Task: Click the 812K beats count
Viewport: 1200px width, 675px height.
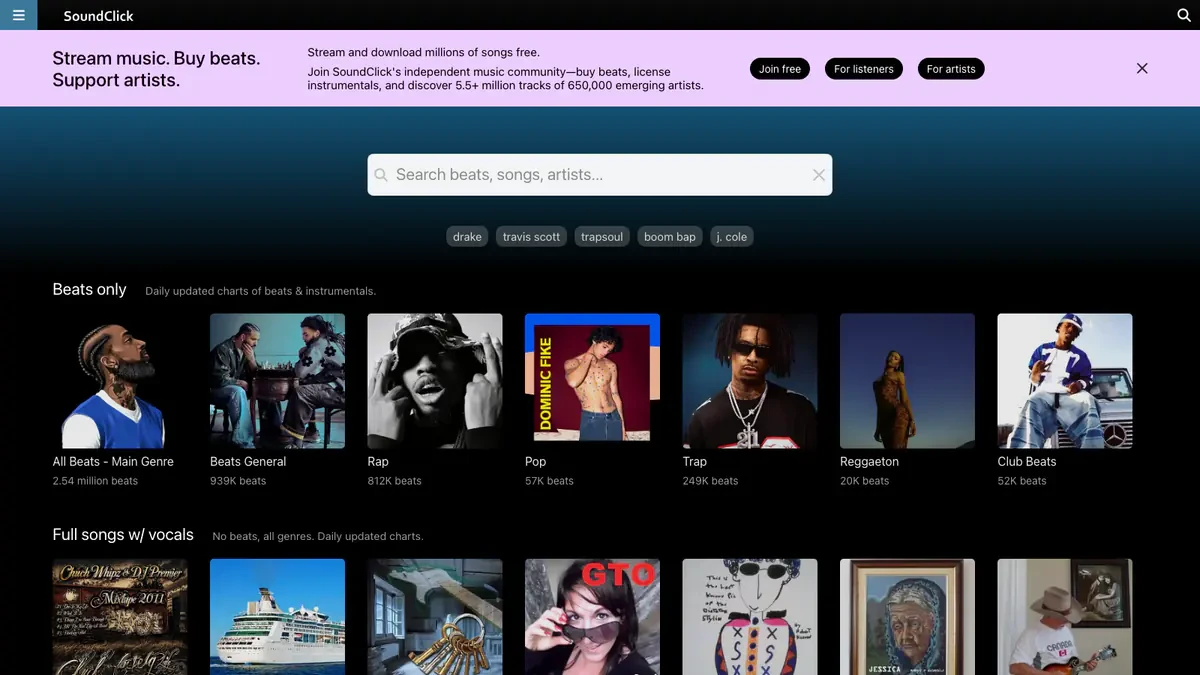Action: 395,481
